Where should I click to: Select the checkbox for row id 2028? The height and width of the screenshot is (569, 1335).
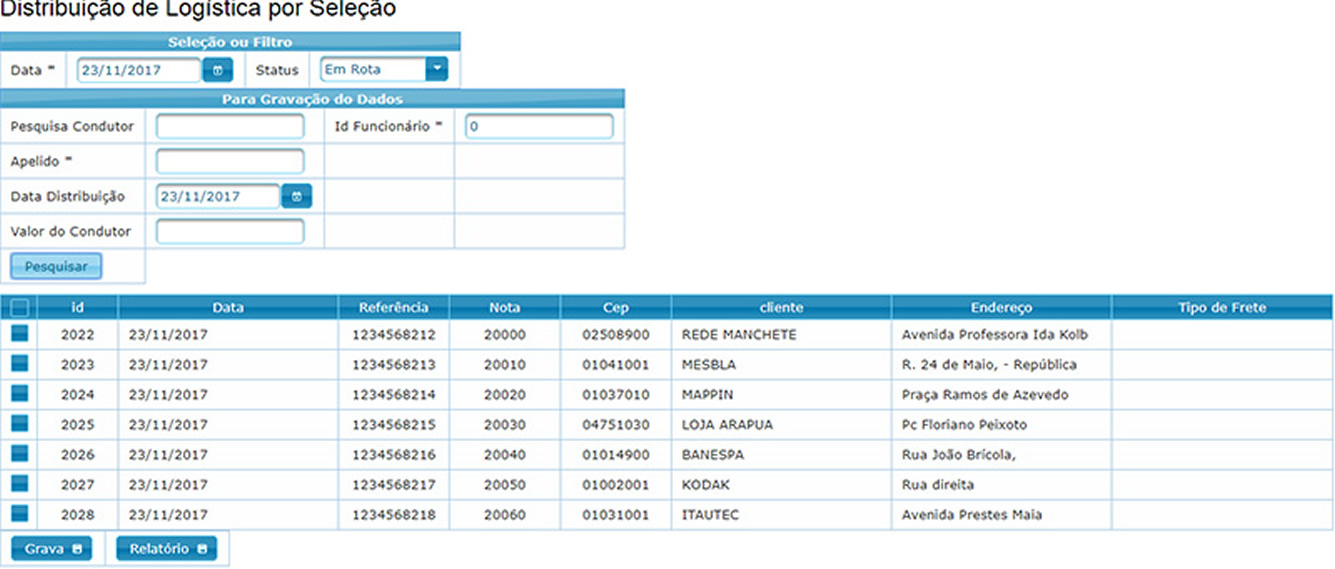pyautogui.click(x=20, y=514)
